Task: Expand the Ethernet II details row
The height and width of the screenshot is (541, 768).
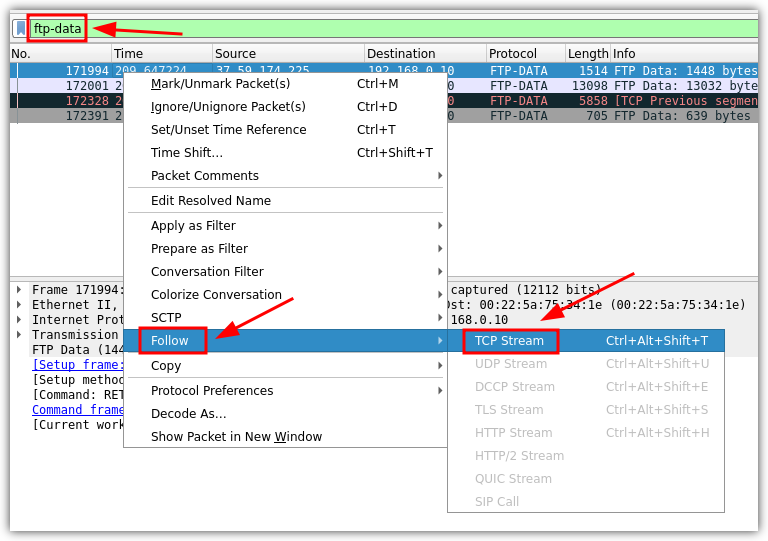Action: pos(18,305)
